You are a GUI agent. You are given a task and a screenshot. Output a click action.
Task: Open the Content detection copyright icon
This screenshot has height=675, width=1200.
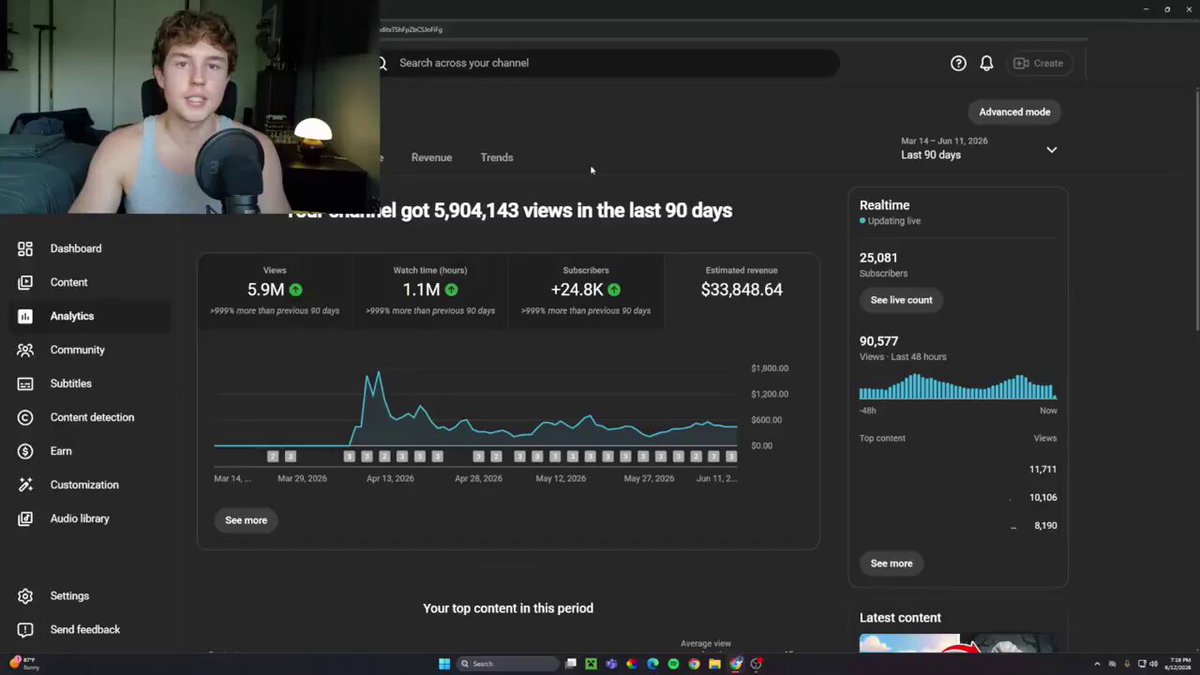(26, 418)
